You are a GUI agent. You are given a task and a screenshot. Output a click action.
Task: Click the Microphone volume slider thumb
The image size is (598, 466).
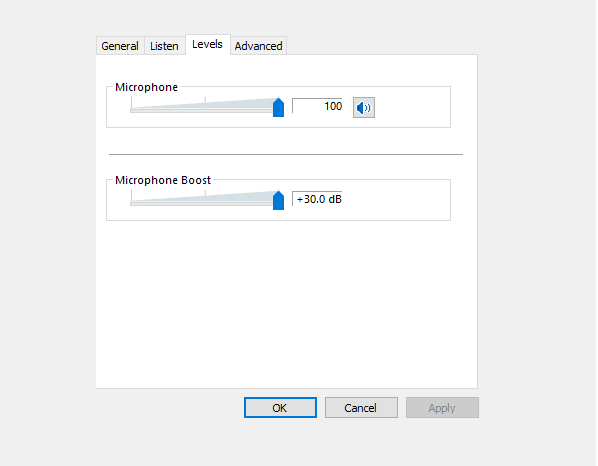(x=278, y=107)
